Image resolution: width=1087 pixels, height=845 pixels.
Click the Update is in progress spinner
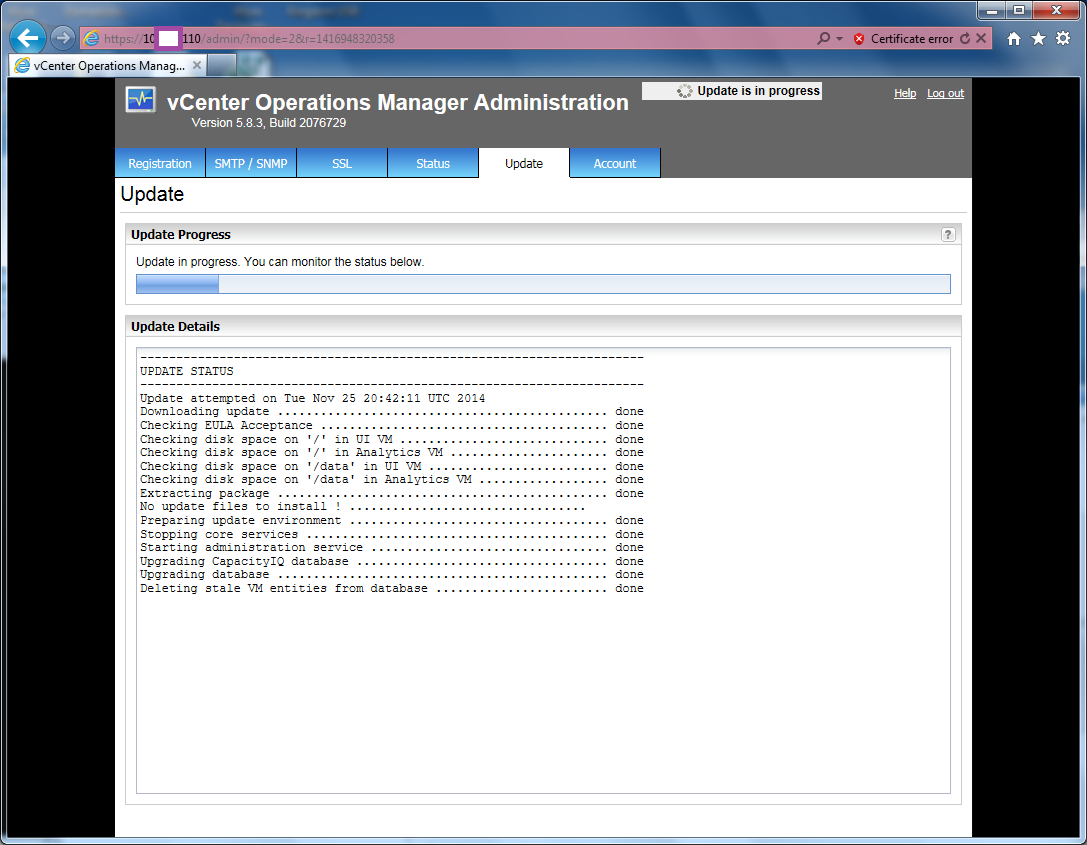pos(684,91)
